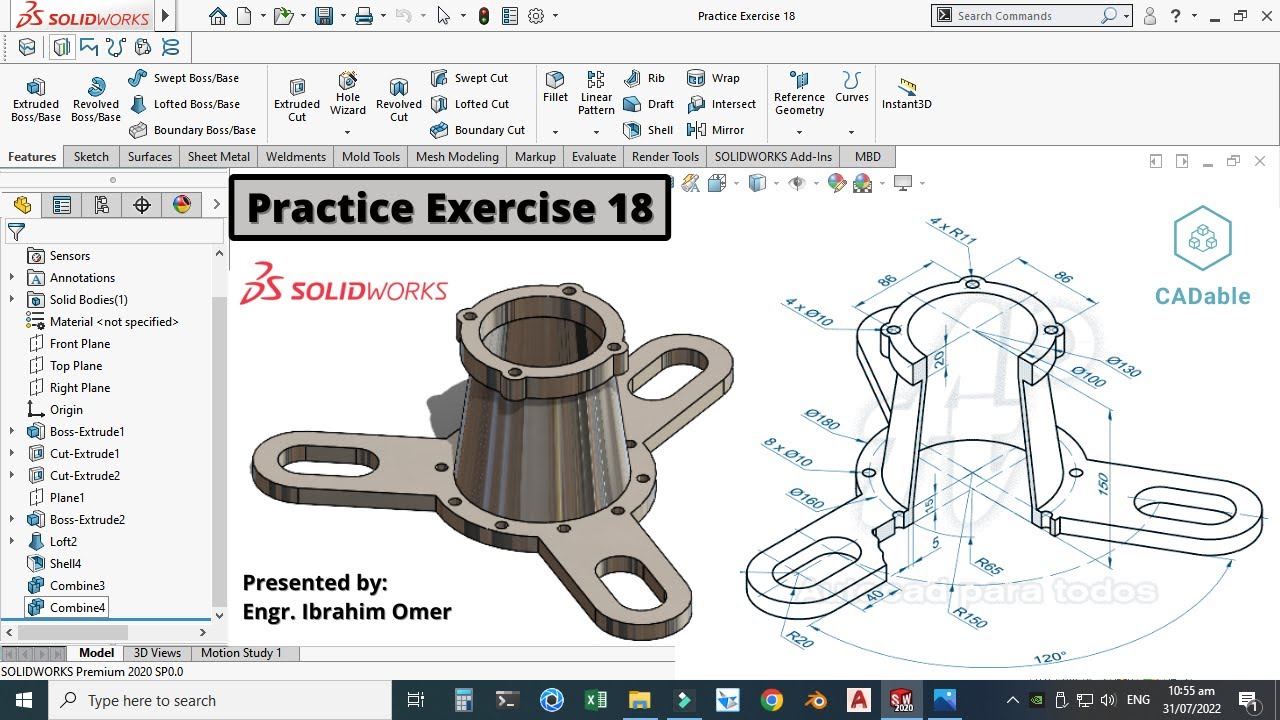Expand Boss-Extrude1 in the feature tree

[10, 429]
